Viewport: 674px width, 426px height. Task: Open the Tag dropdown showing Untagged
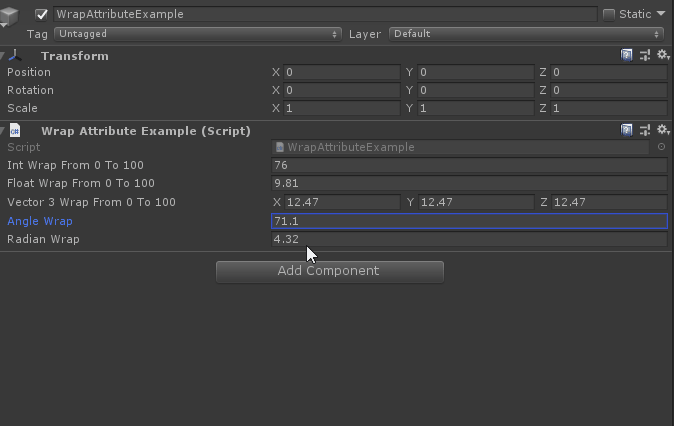click(x=197, y=34)
